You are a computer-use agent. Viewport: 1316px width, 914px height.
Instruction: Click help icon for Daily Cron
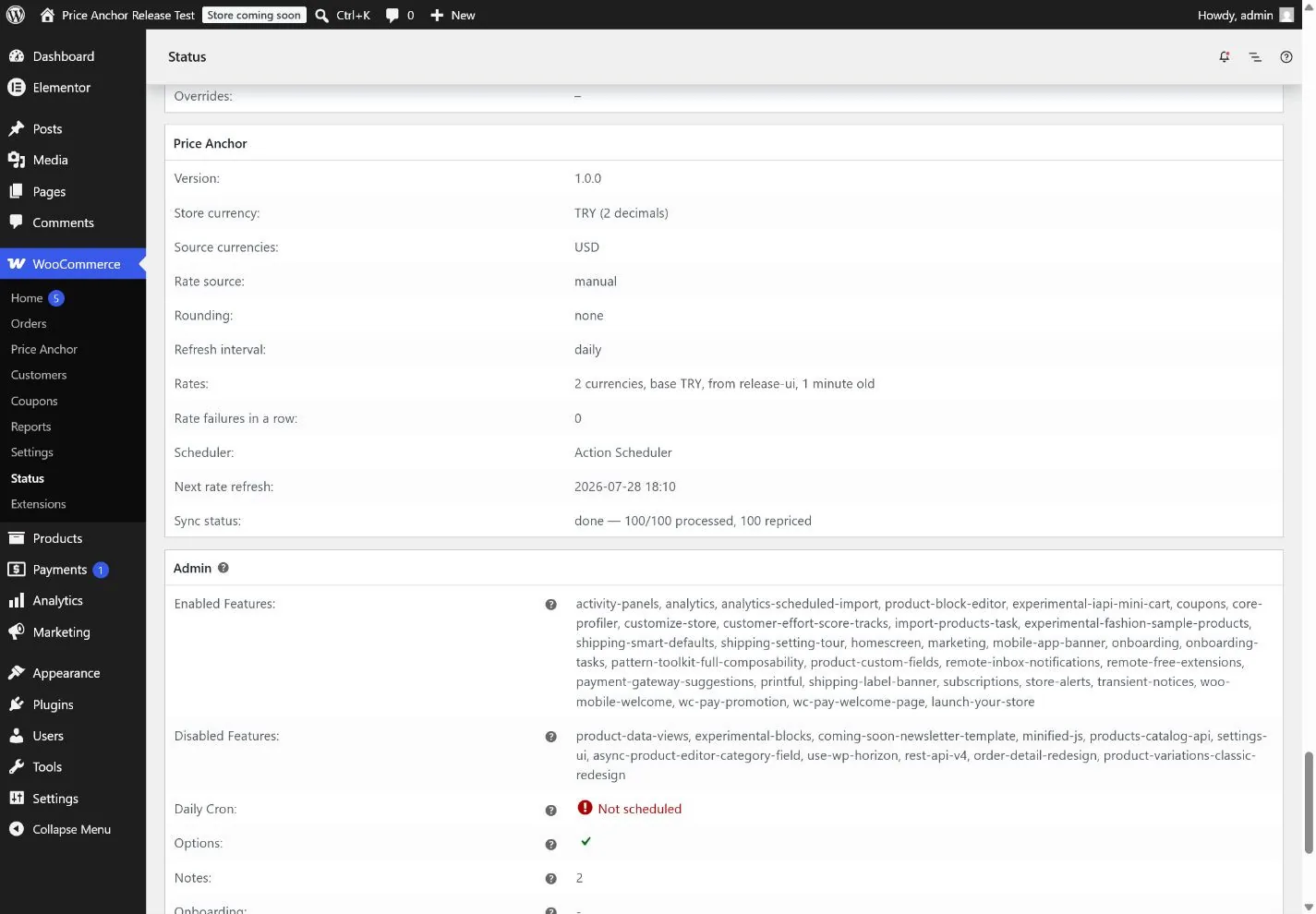[x=551, y=810]
